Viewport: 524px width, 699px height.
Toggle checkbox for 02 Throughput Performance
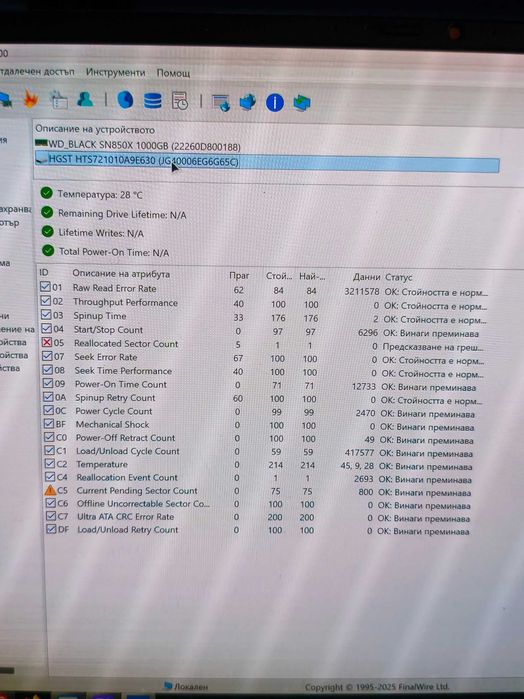45,301
